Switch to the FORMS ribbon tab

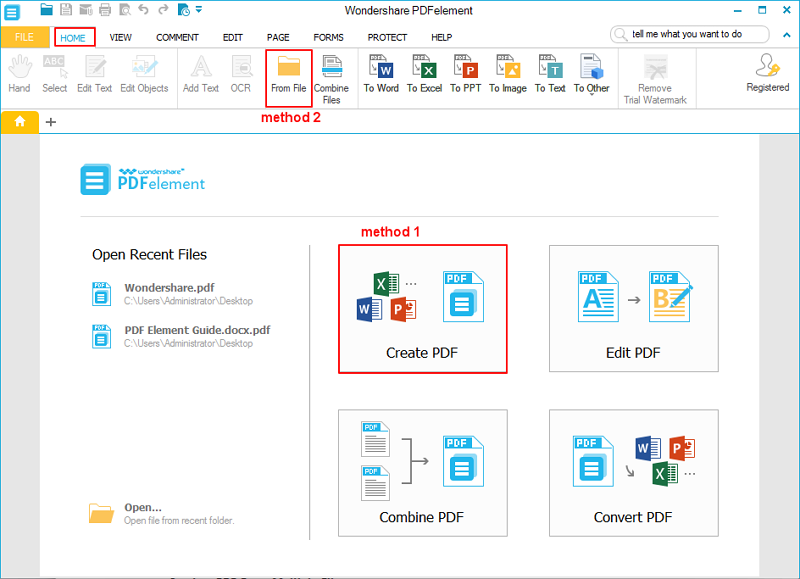pos(329,37)
